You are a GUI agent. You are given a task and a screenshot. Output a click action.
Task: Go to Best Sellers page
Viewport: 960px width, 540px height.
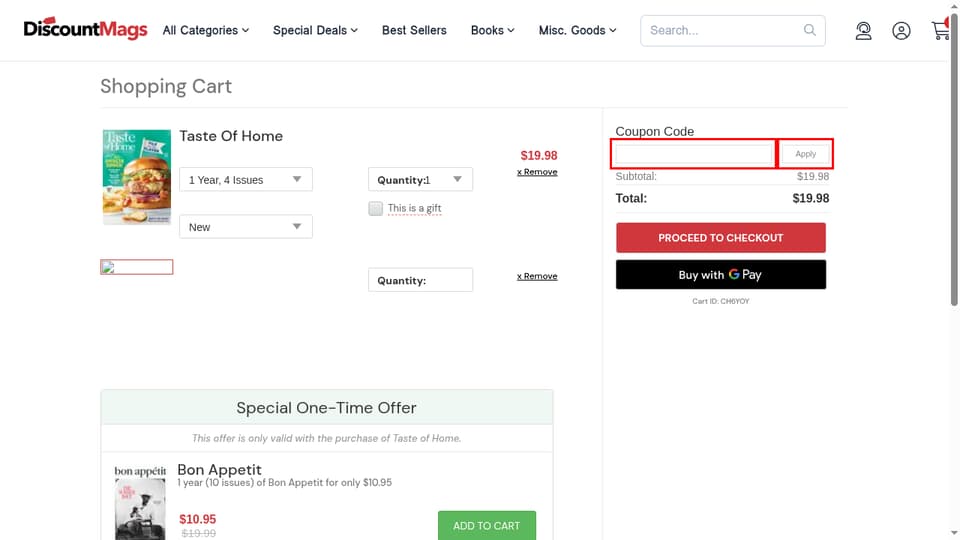tap(414, 30)
